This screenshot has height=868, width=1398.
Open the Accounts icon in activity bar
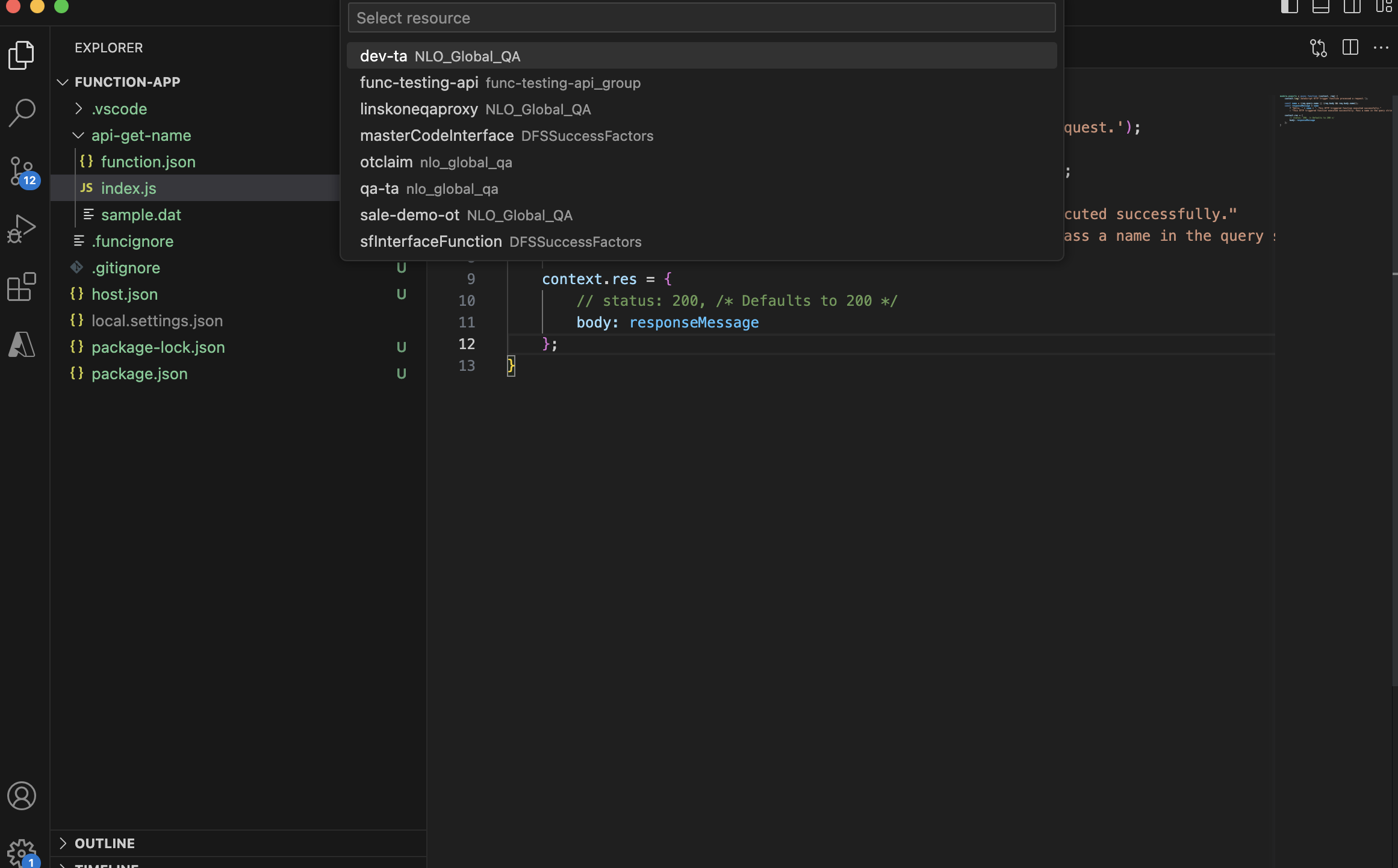(22, 796)
